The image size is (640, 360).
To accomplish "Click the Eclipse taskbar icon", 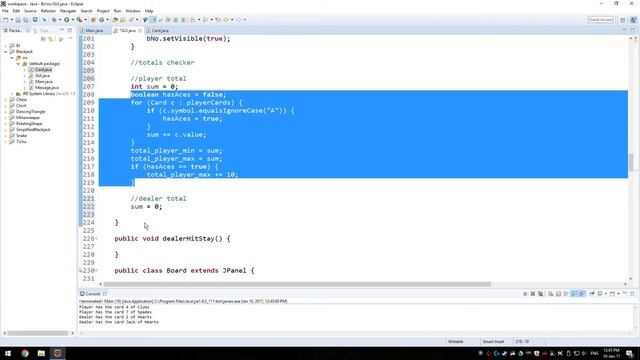I will click(x=58, y=353).
